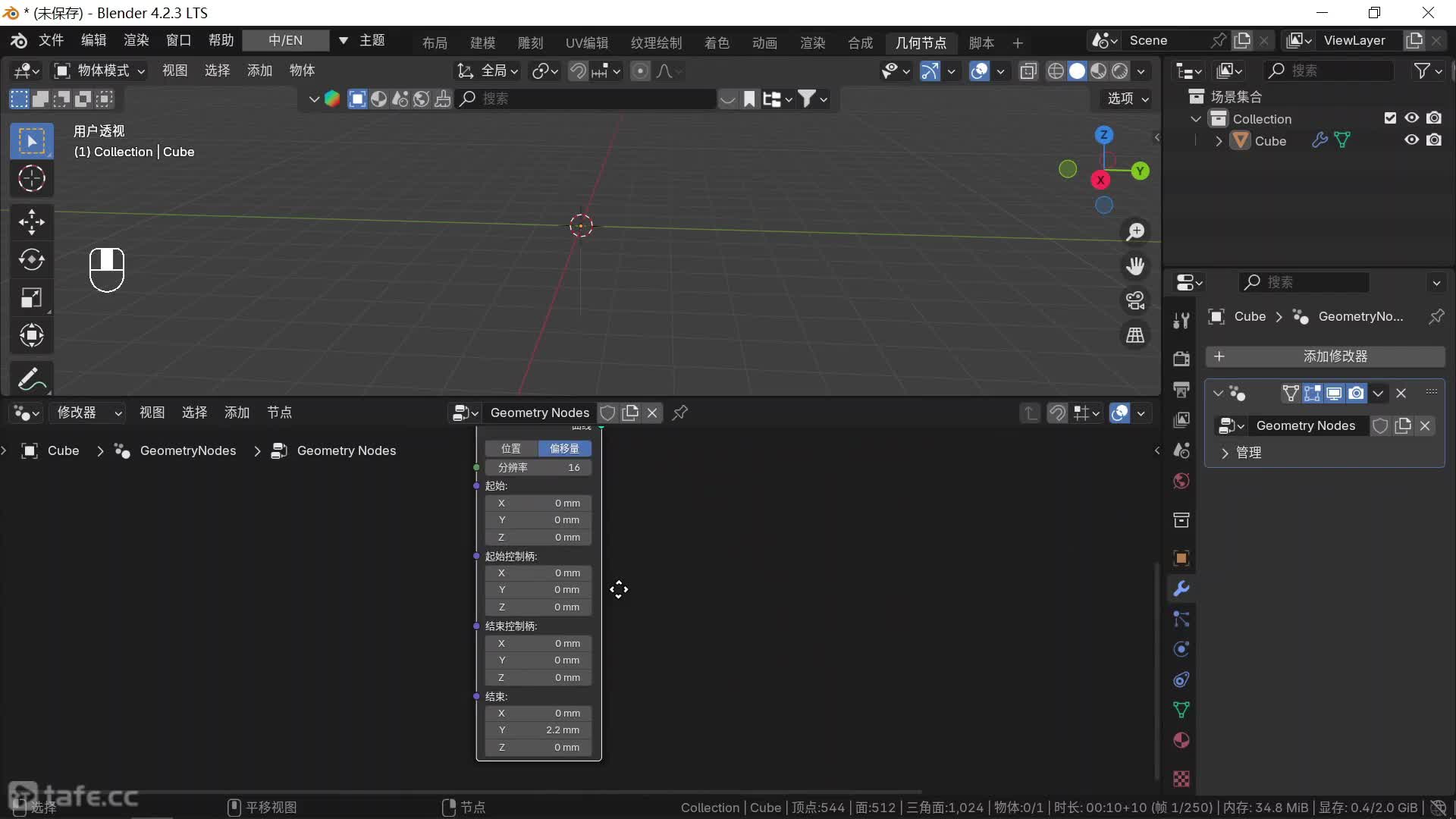Select the Scale tool
Viewport: 1456px width, 819px height.
31,298
